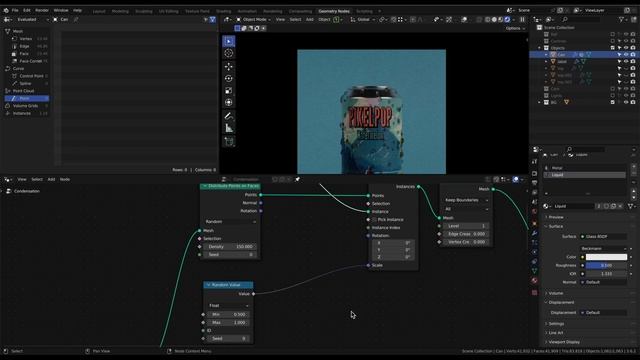640x360 pixels.
Task: Hide the Can object with its eye icon
Action: click(x=626, y=54)
